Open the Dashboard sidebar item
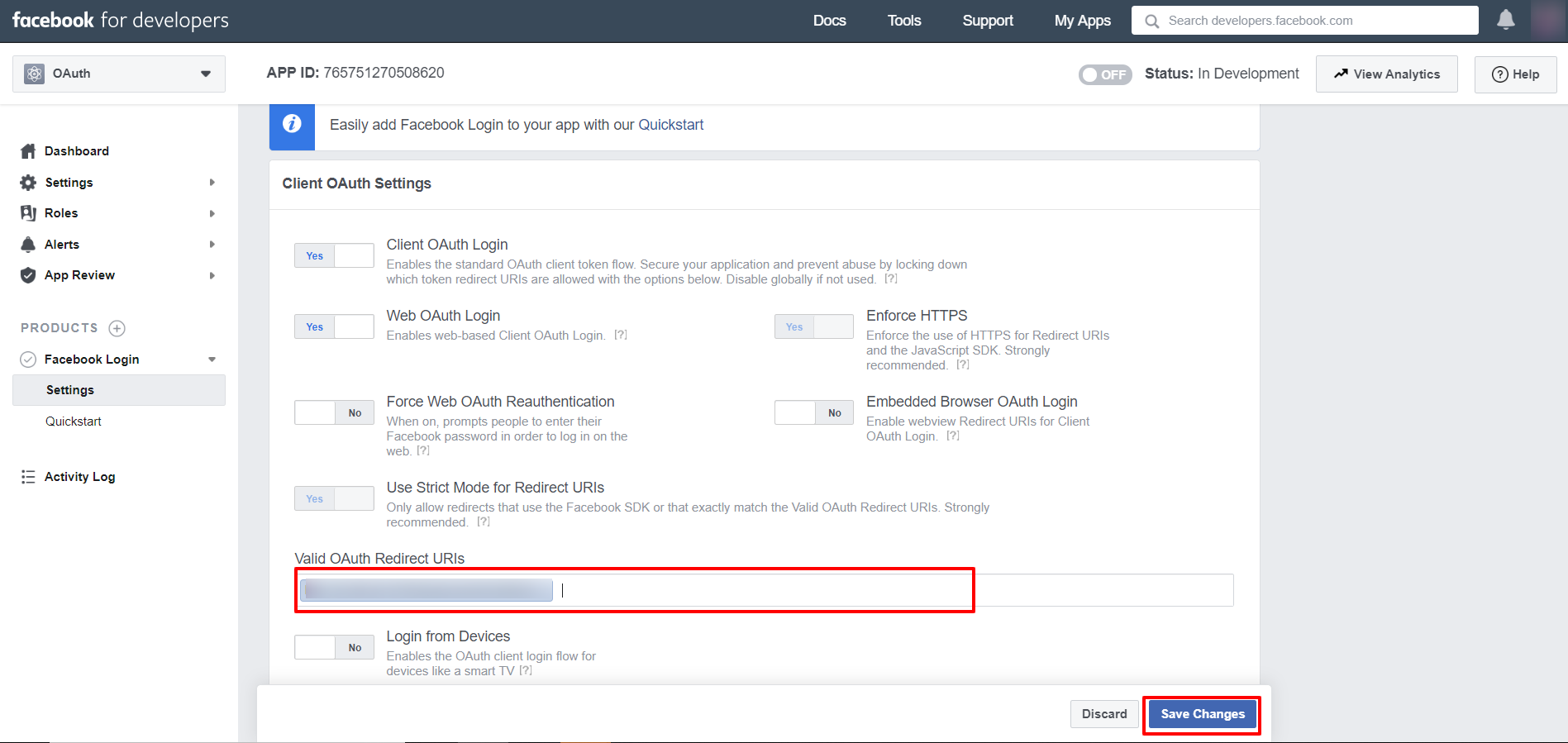 tap(77, 151)
